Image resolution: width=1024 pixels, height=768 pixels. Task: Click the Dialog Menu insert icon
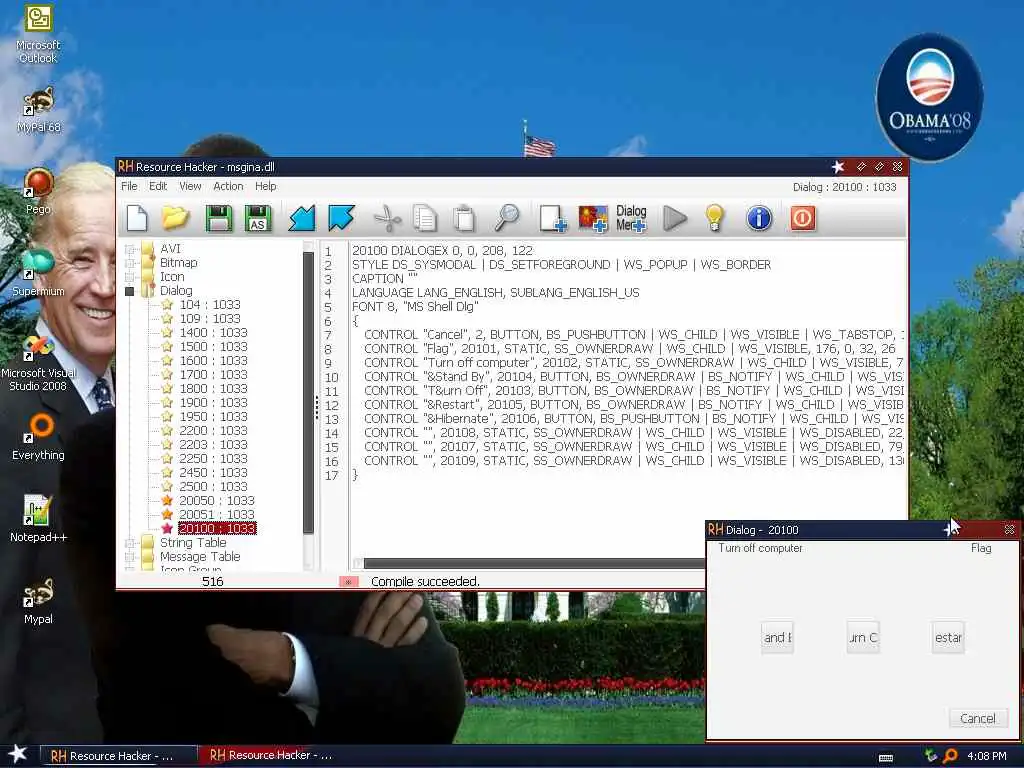[631, 218]
